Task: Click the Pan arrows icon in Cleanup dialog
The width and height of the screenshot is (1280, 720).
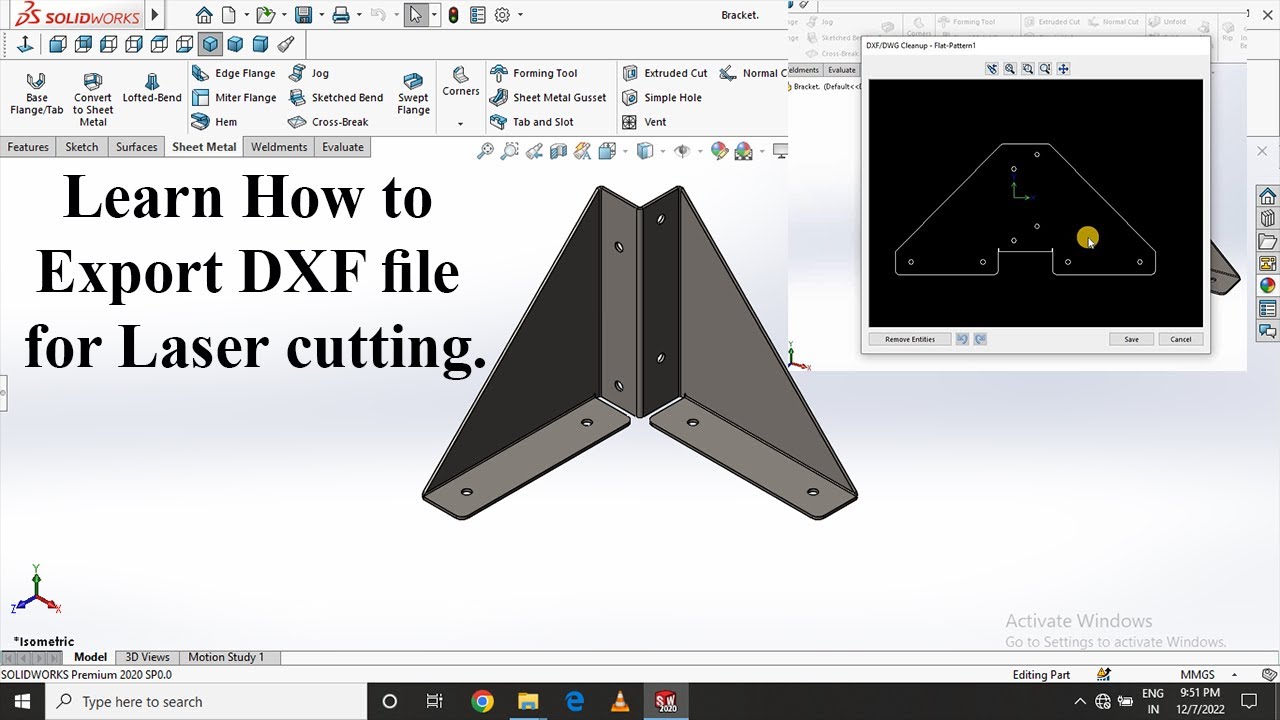Action: click(x=1063, y=69)
